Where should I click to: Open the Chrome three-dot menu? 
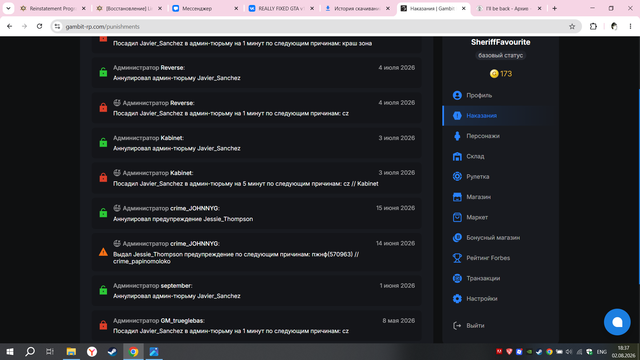pos(630,27)
